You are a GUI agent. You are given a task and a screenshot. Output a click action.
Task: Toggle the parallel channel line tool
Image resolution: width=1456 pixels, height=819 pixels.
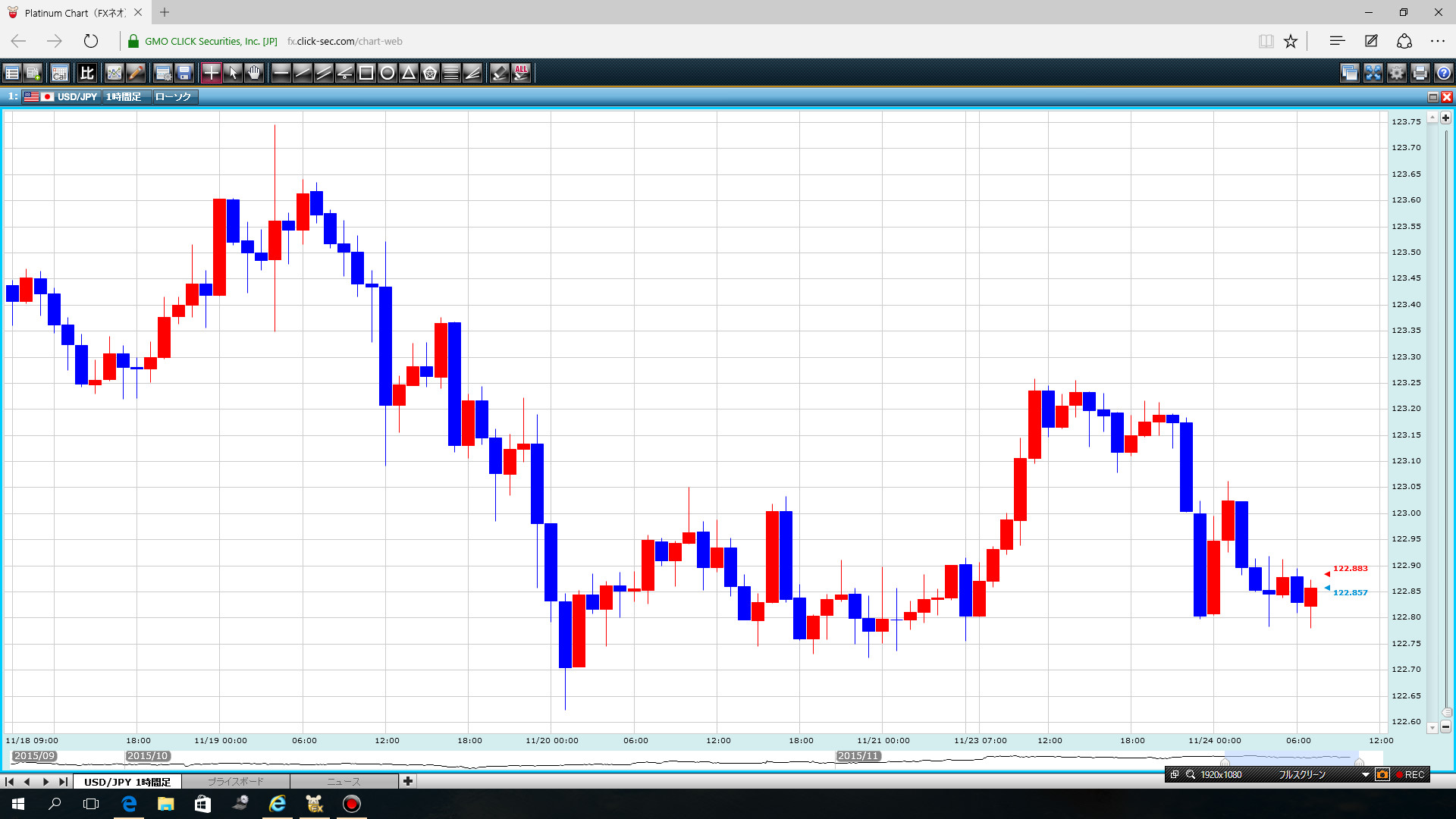(x=323, y=73)
